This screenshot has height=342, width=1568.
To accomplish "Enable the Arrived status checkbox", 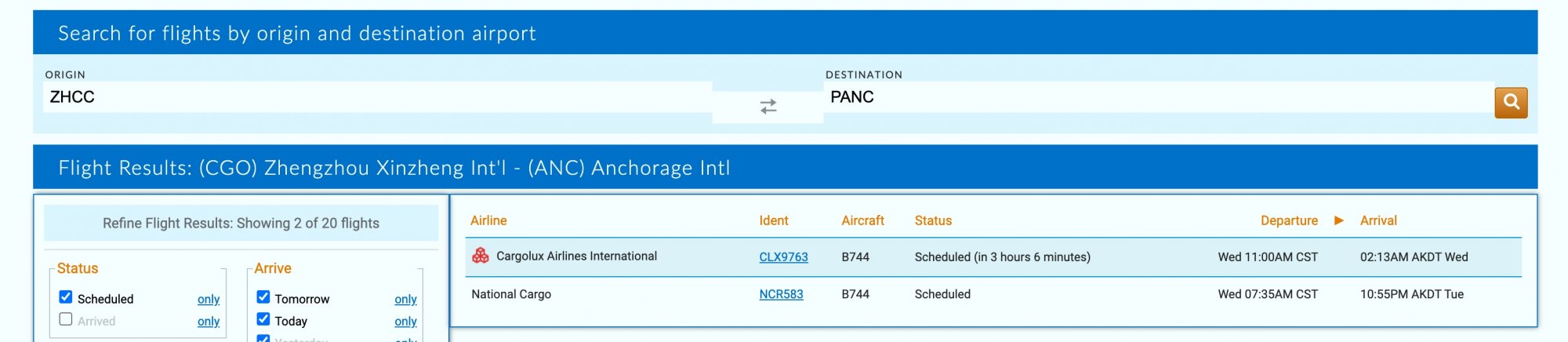I will [66, 319].
